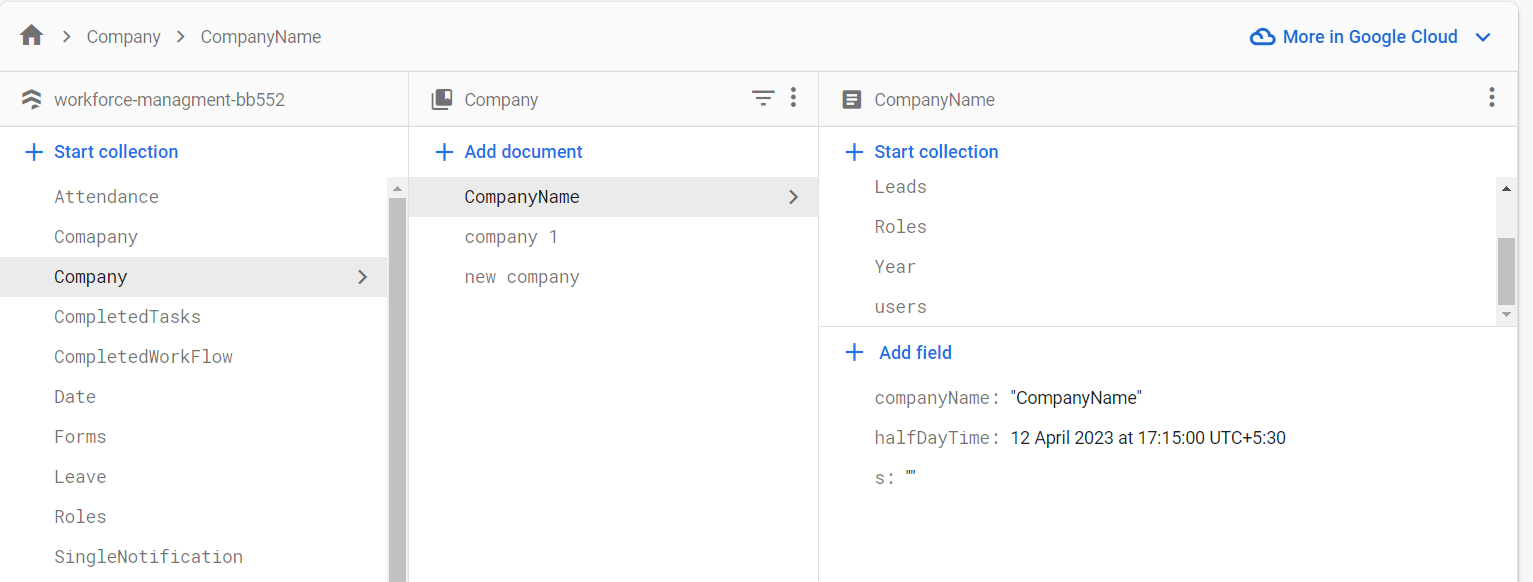
Task: Click the document icon beside CompanyName header
Action: pos(851,99)
